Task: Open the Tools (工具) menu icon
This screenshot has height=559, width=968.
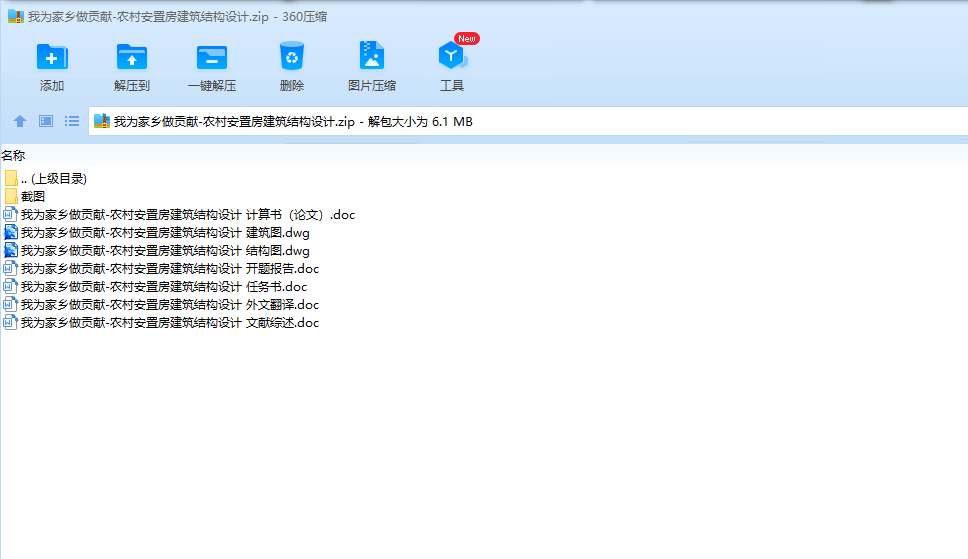Action: click(452, 56)
